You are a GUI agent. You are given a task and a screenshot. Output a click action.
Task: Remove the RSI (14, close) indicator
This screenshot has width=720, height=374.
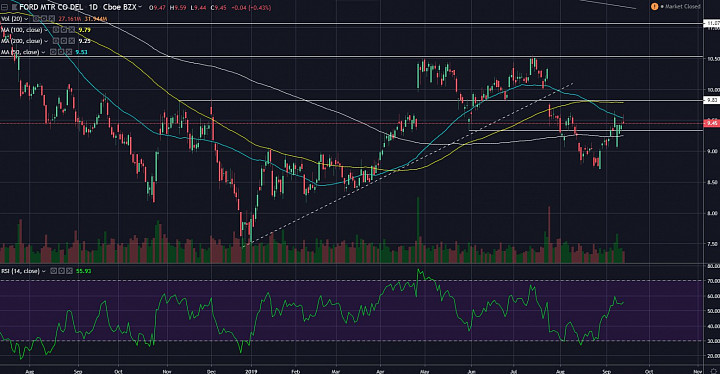(69, 271)
